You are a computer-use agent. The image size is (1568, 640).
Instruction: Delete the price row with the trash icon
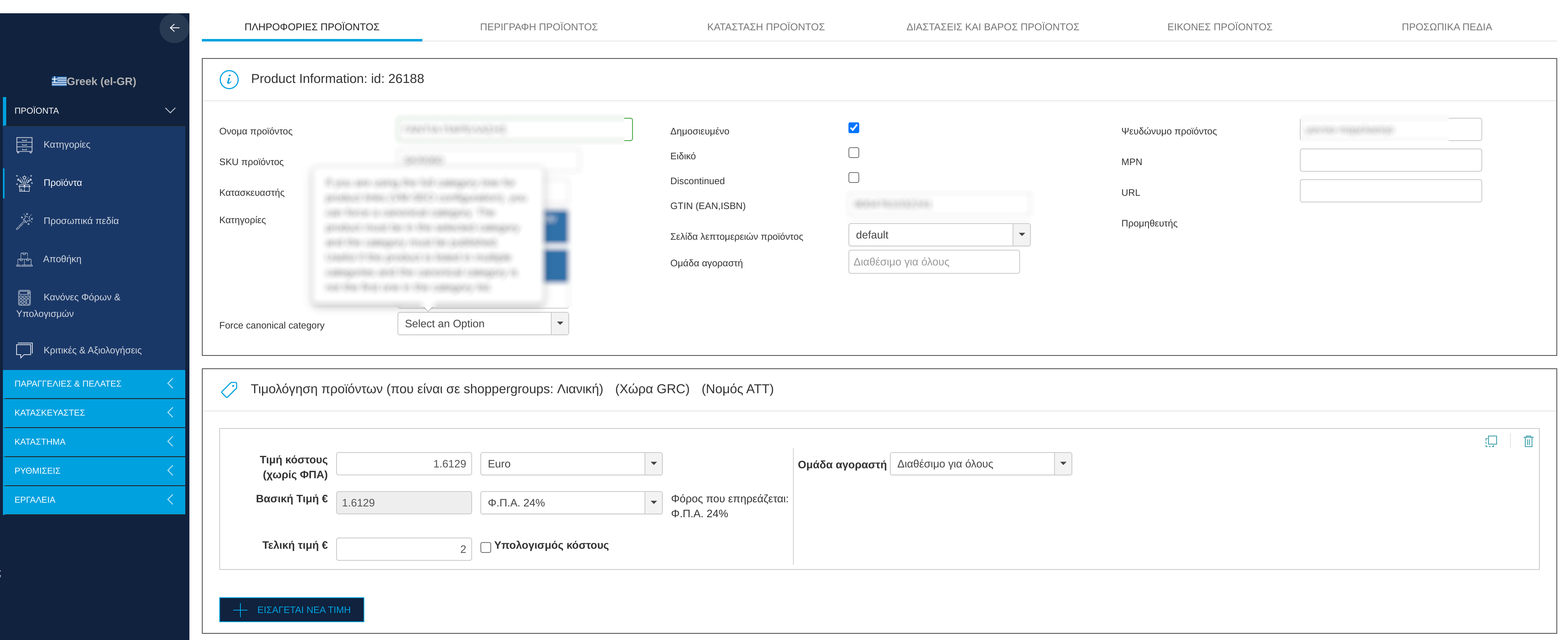coord(1528,441)
